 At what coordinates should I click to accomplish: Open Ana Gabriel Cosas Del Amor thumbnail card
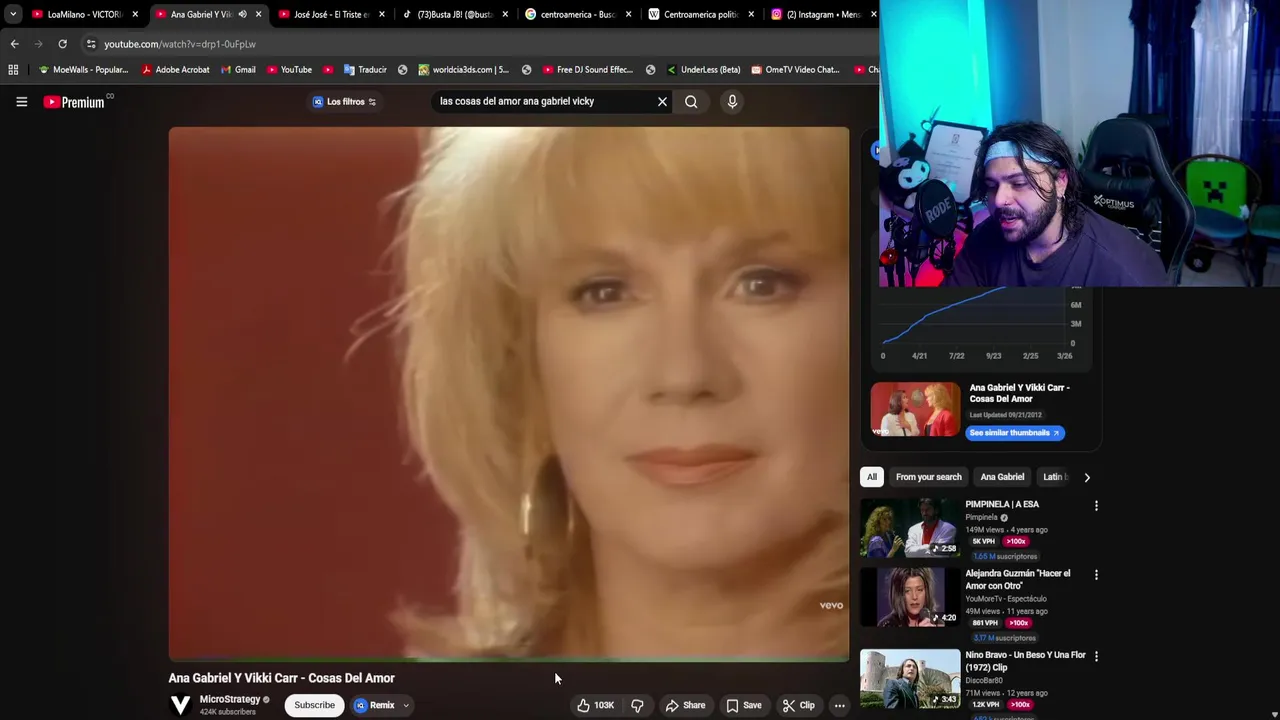pyautogui.click(x=915, y=410)
